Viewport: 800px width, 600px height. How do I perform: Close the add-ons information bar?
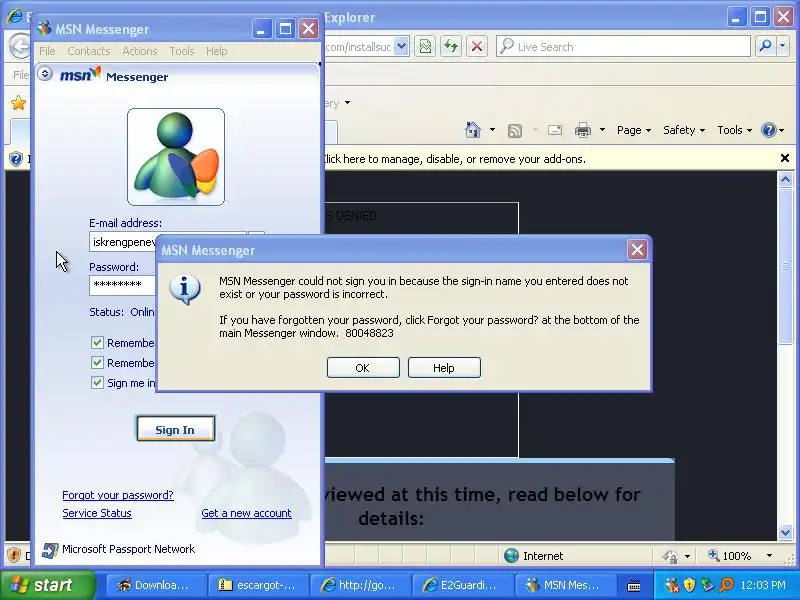click(785, 158)
